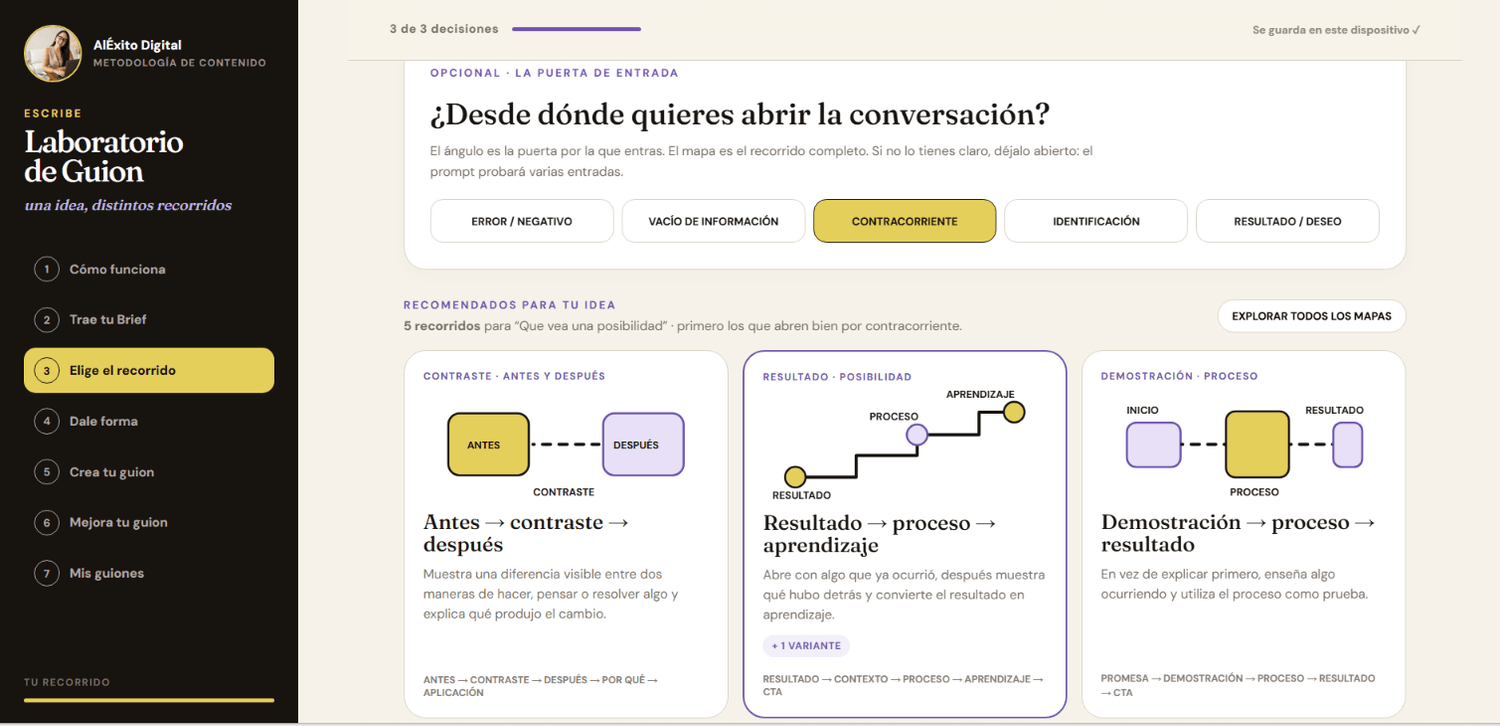Deselect the Contracorriente angle chip
This screenshot has height=726, width=1500.
[x=904, y=221]
